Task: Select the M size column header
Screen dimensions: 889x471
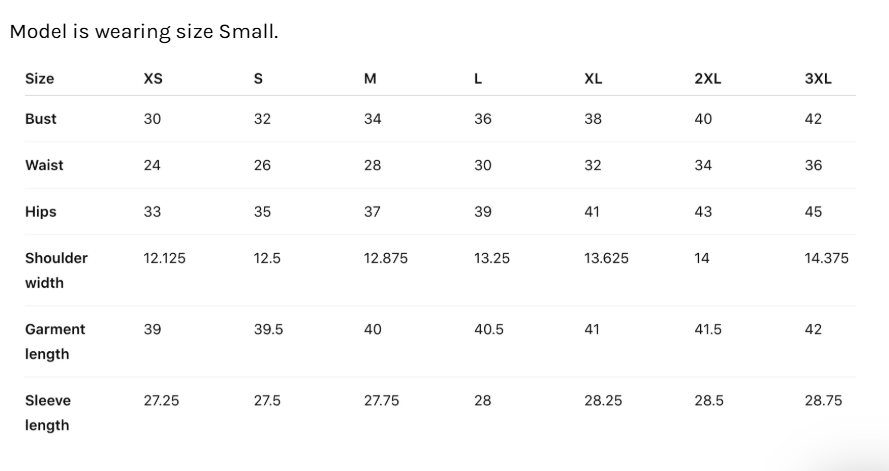Action: [x=370, y=78]
